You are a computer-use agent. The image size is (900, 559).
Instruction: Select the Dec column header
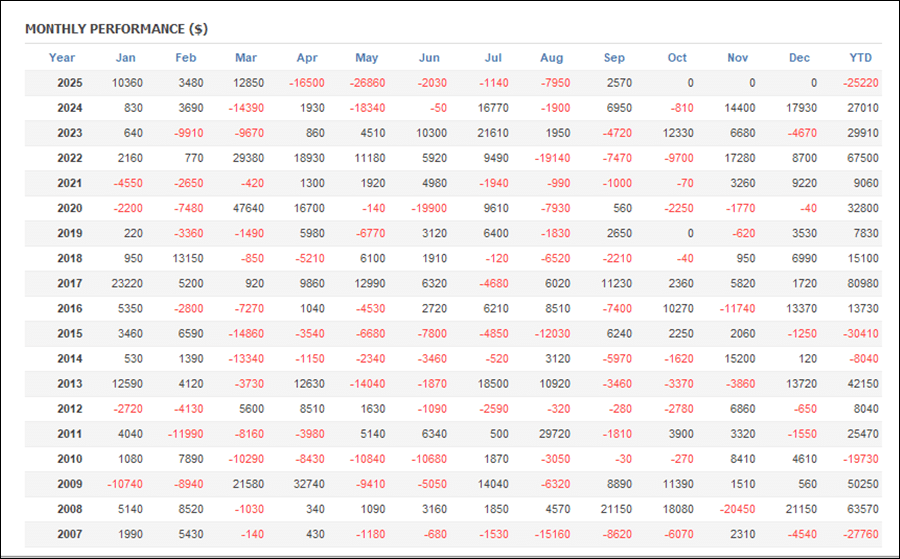coord(799,57)
